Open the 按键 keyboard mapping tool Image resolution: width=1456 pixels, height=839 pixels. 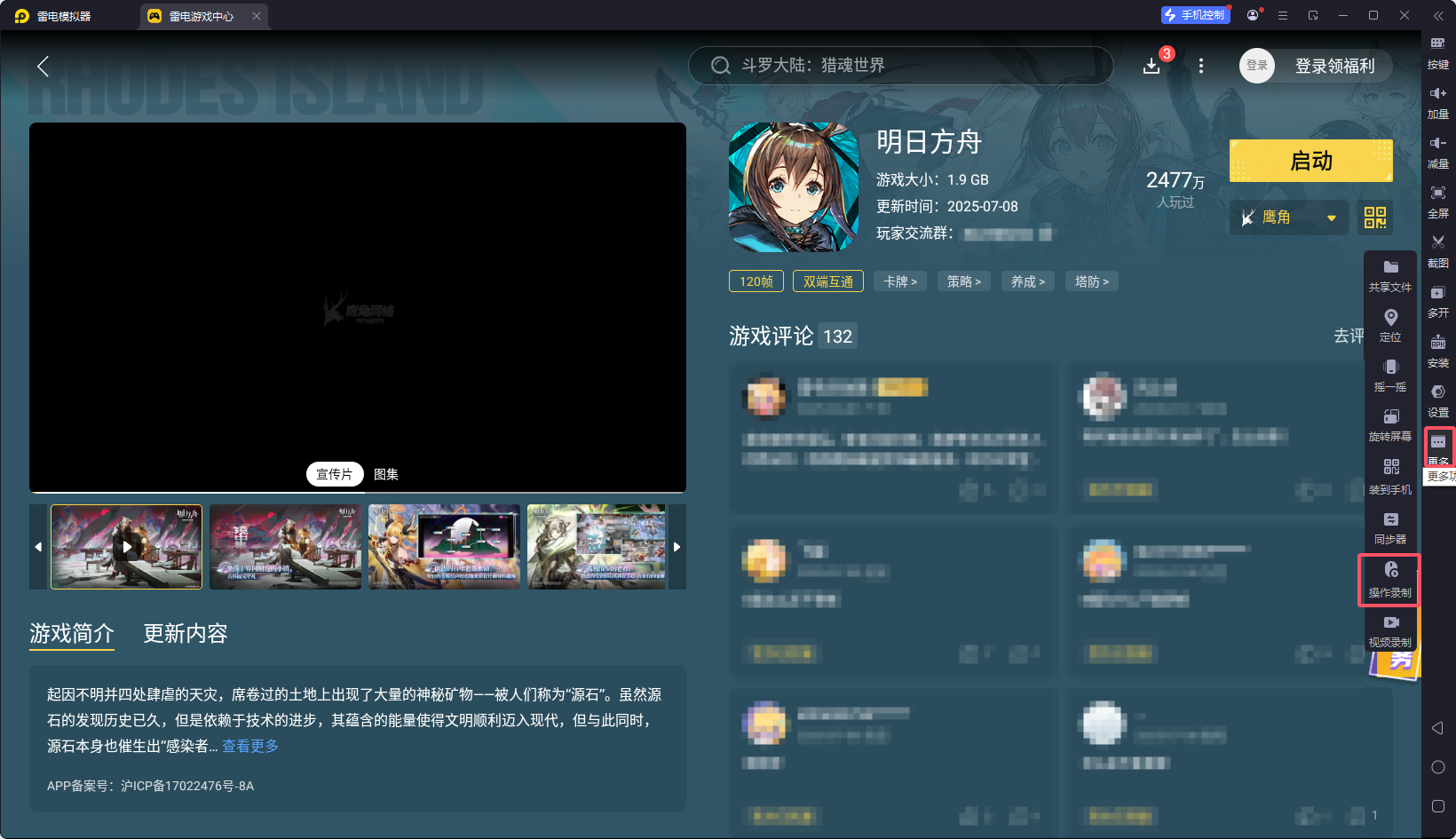coord(1437,52)
